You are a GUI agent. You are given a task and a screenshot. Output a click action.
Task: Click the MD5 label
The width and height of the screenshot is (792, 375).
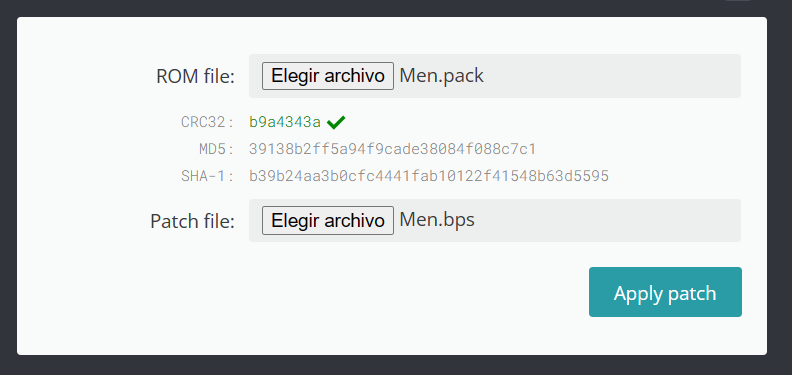tap(217, 149)
